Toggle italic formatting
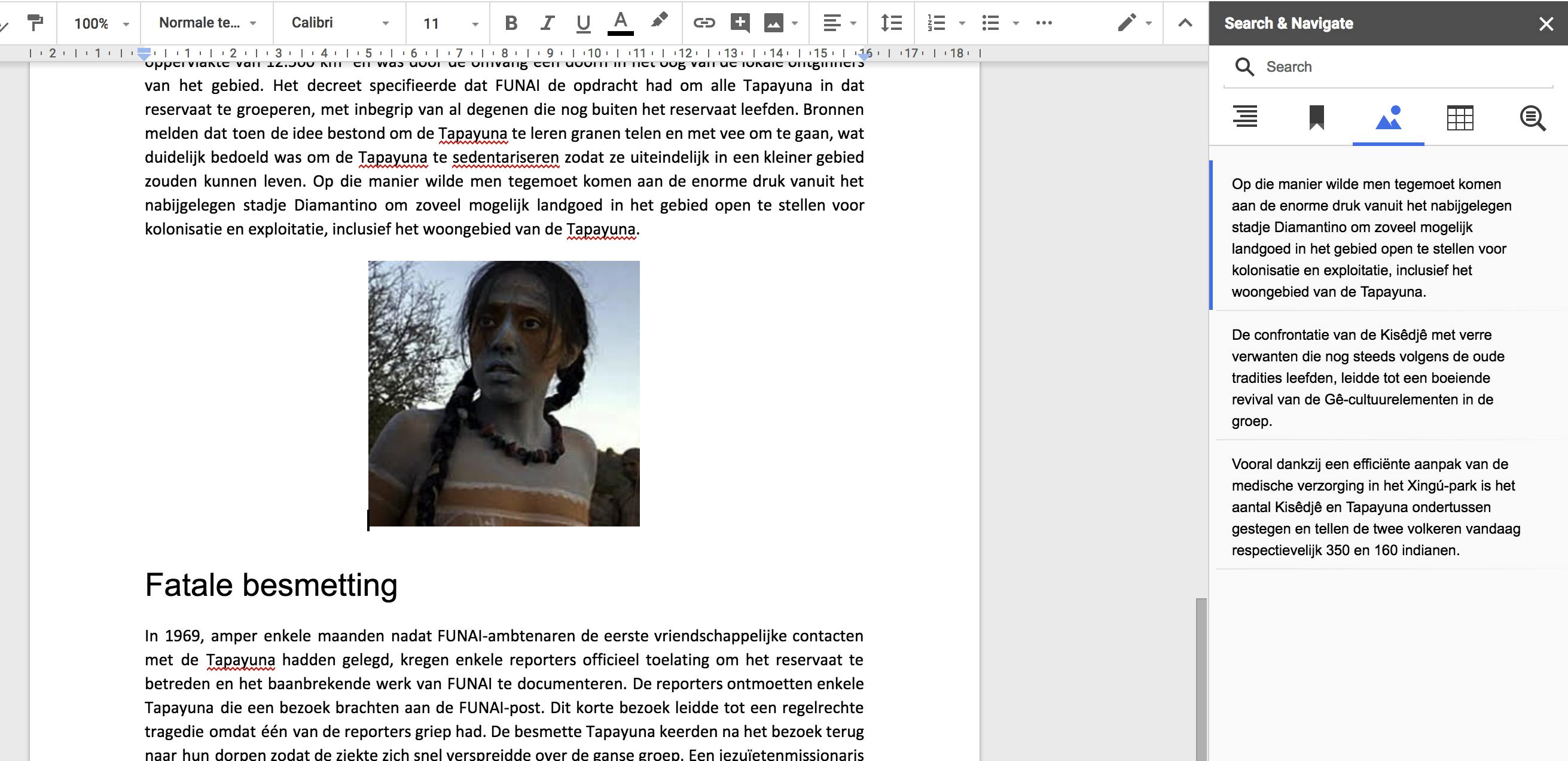 point(547,23)
